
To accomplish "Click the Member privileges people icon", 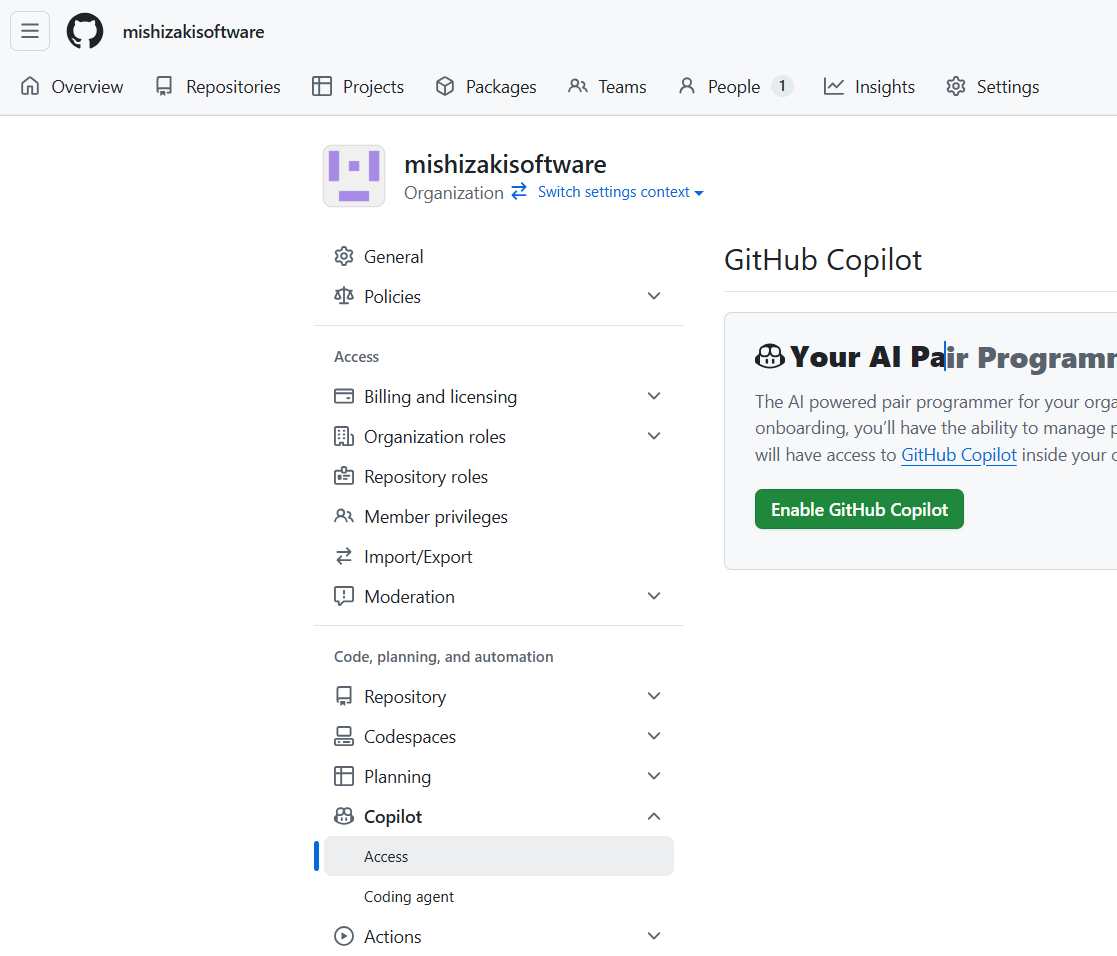I will [x=344, y=516].
